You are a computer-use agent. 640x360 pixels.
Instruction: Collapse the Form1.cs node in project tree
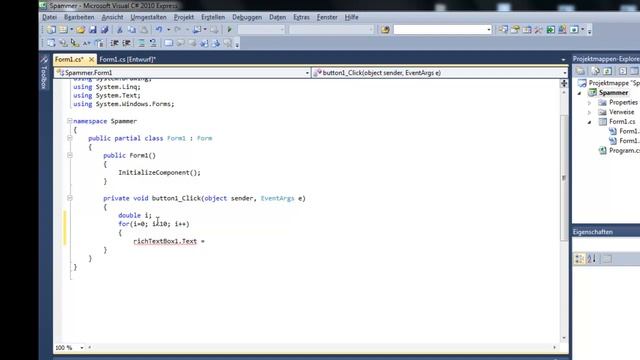[x=589, y=122]
